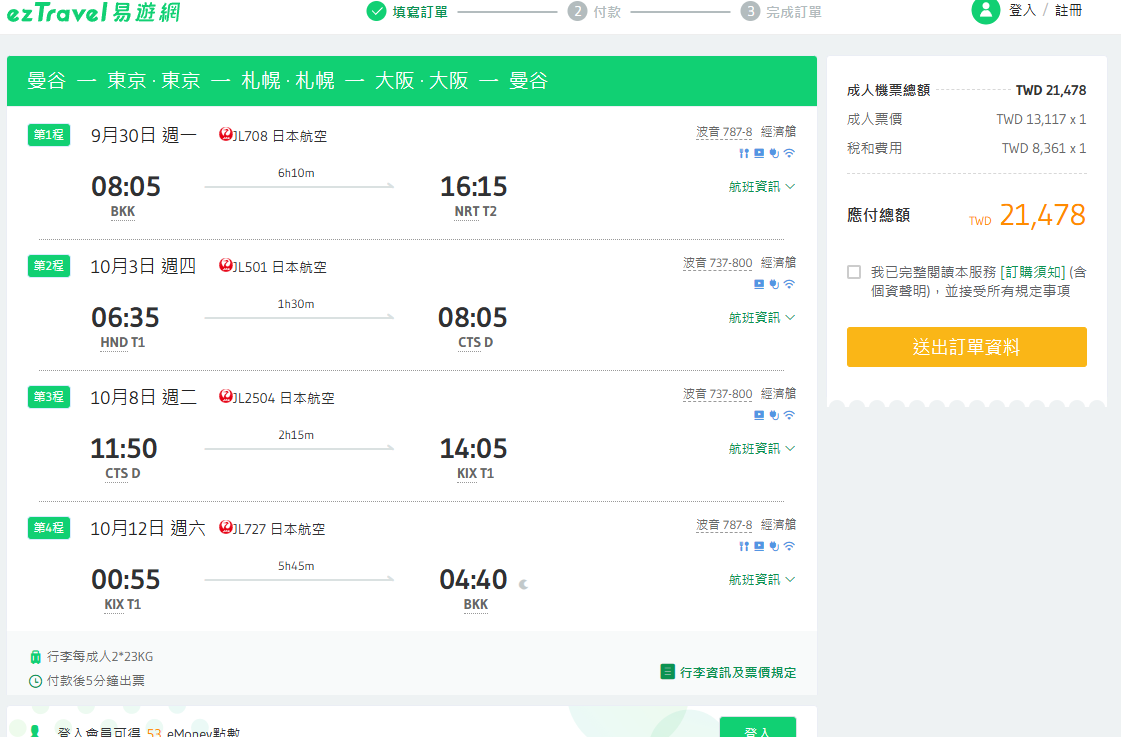Tick the 我已完整閱讀本服務 agreement checkbox
1121x737 pixels.
coord(854,272)
